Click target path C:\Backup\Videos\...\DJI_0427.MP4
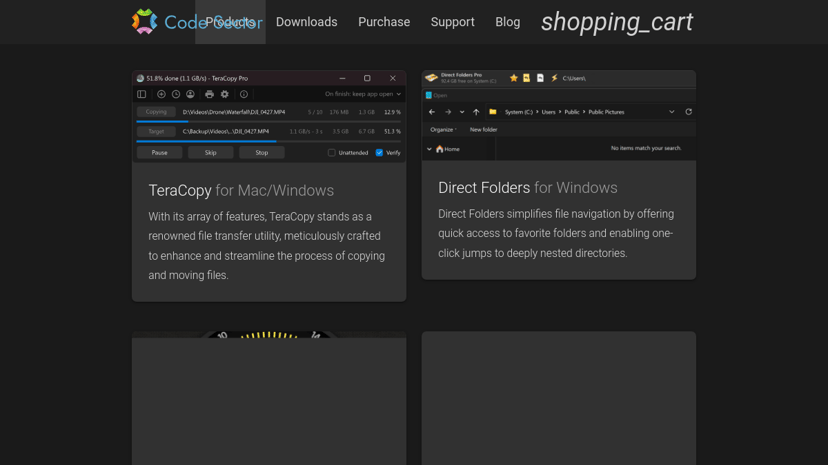 (226, 131)
